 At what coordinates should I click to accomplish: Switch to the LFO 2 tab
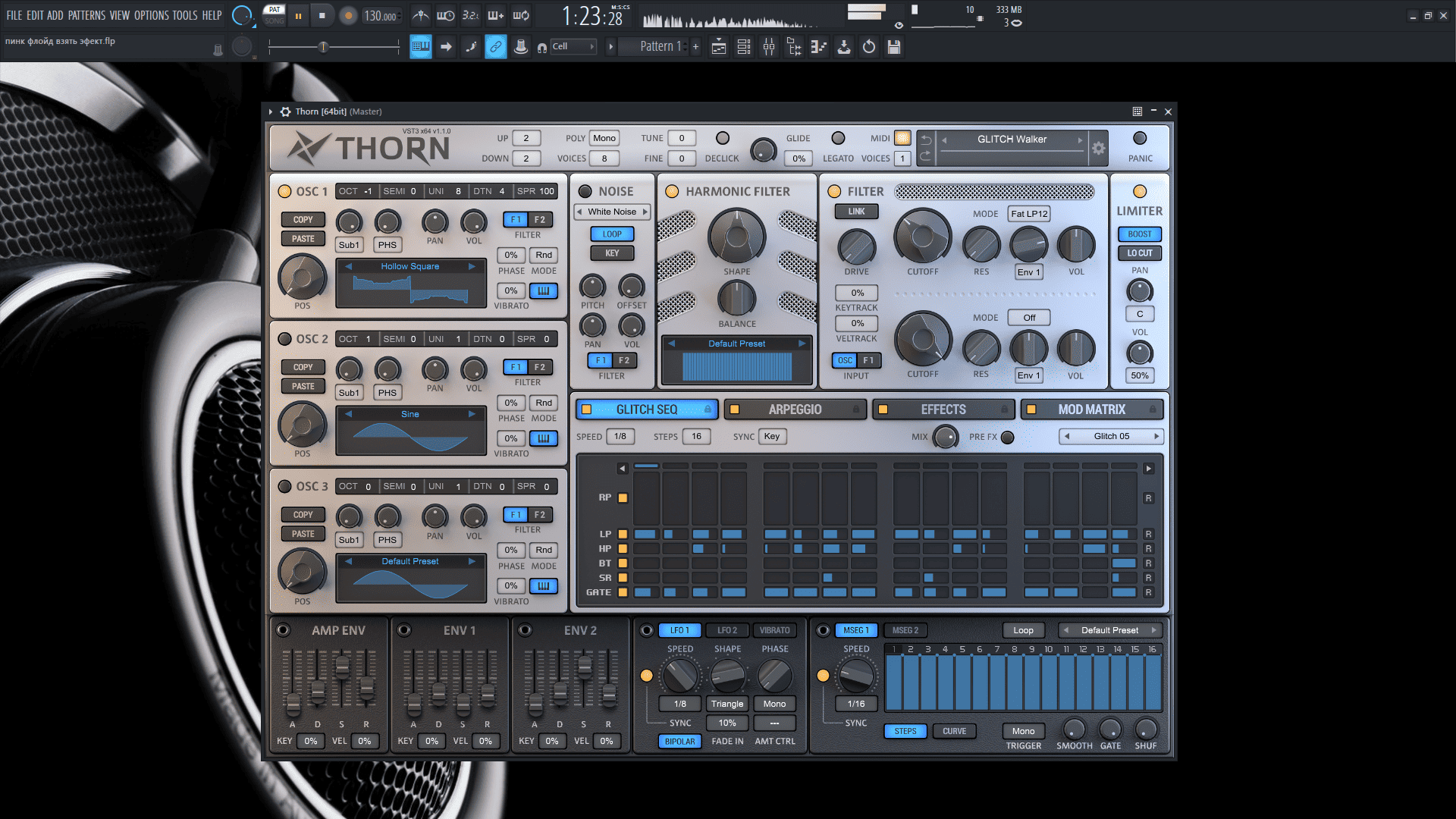click(727, 630)
